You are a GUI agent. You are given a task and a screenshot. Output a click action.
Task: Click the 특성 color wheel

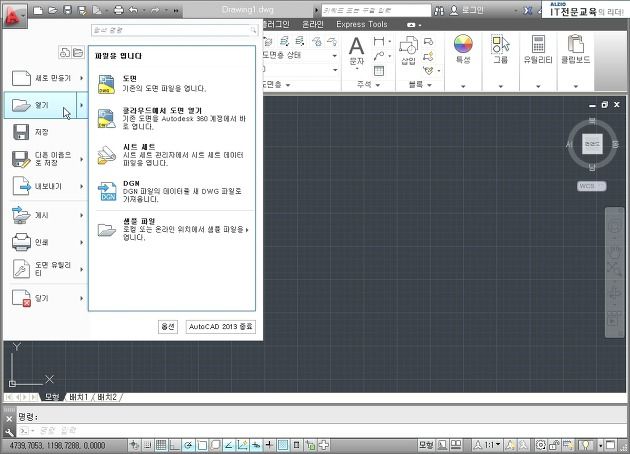click(x=463, y=44)
